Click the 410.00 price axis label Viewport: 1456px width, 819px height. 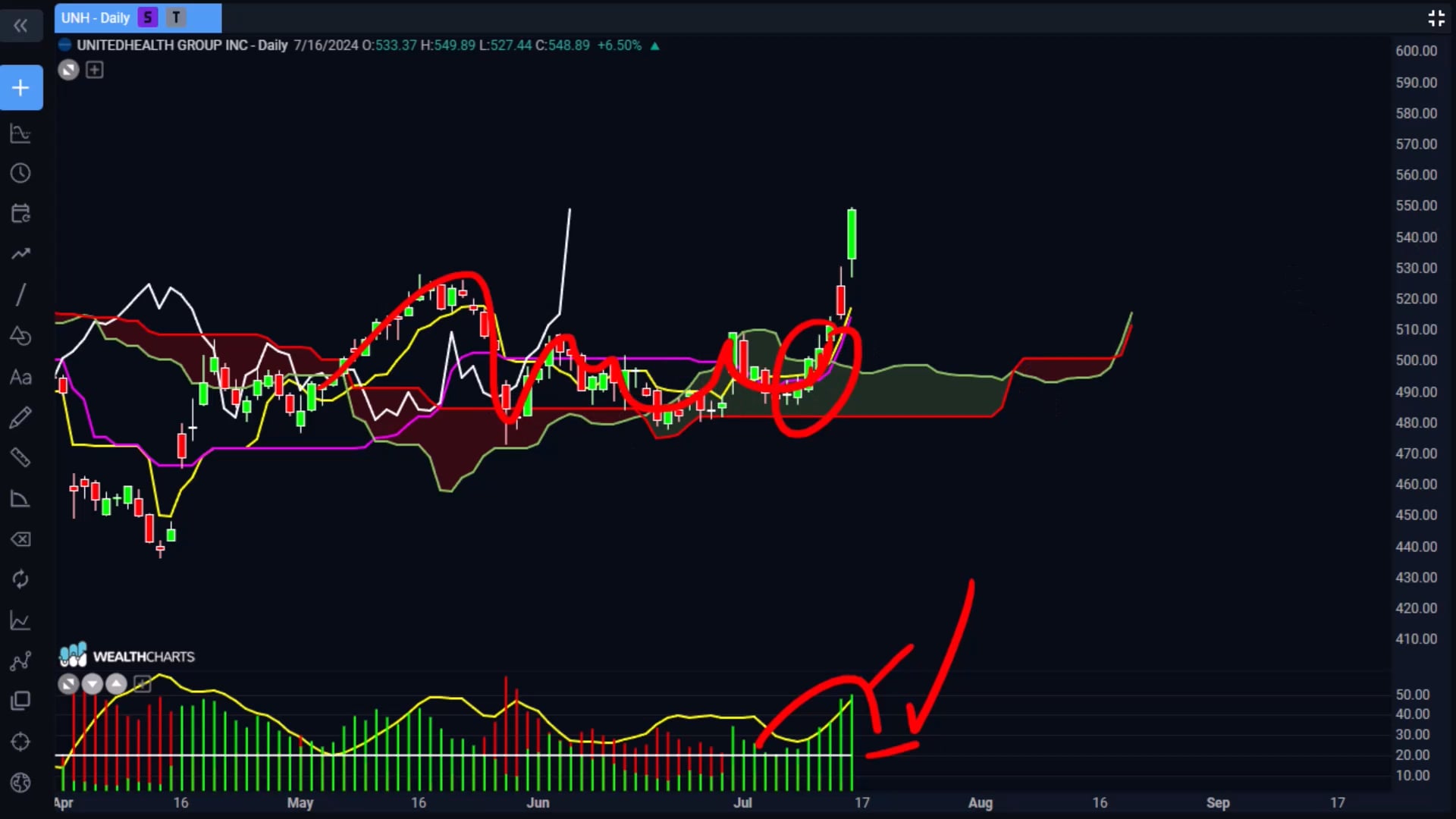1416,639
